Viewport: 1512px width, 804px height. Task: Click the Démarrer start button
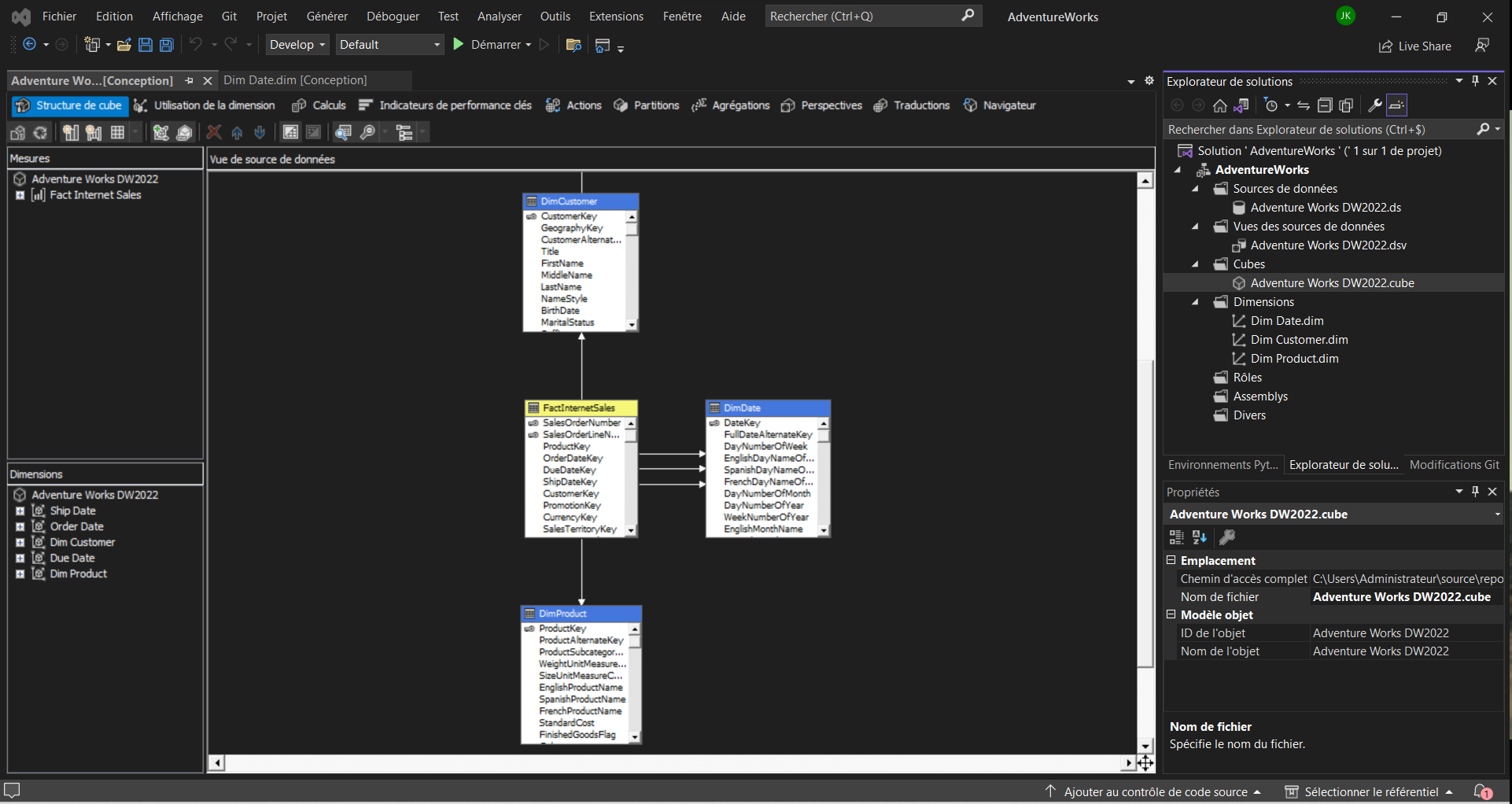pyautogui.click(x=486, y=45)
